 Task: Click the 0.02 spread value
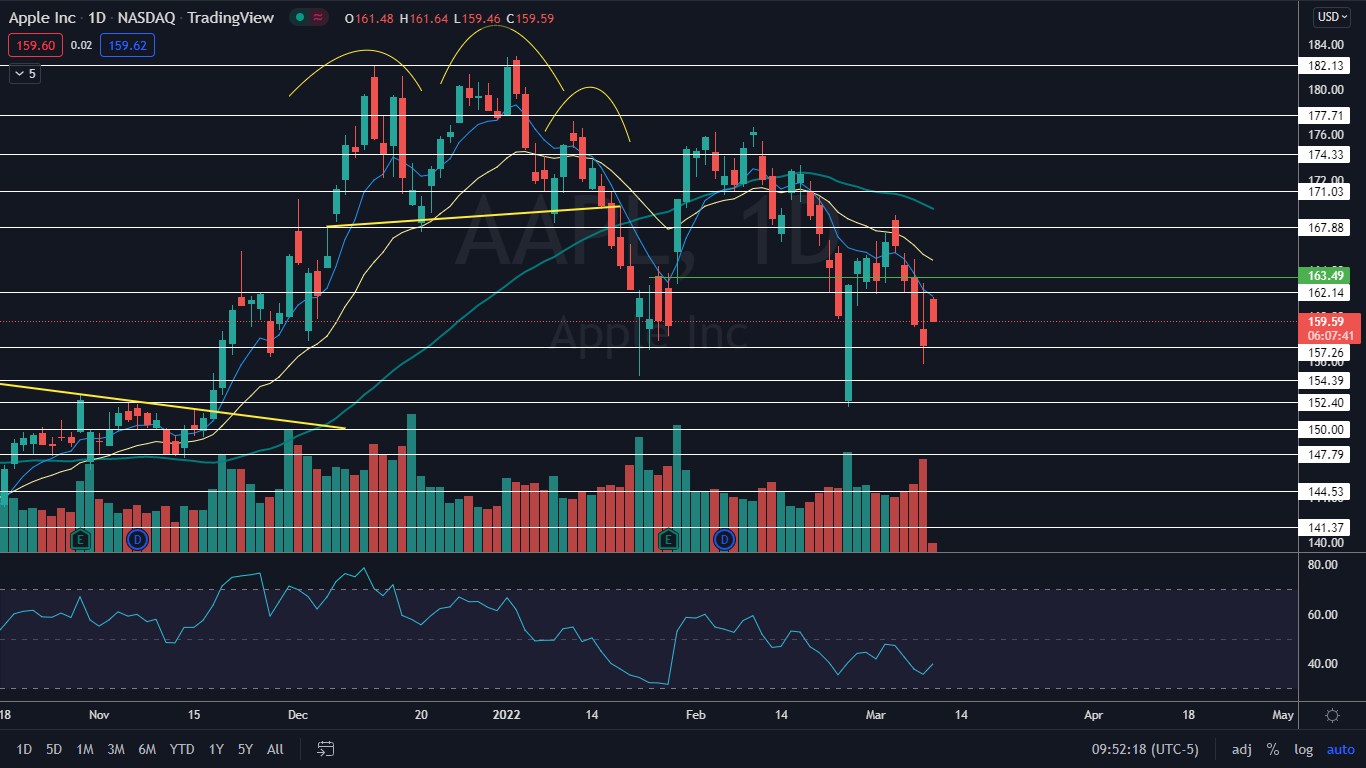[82, 45]
